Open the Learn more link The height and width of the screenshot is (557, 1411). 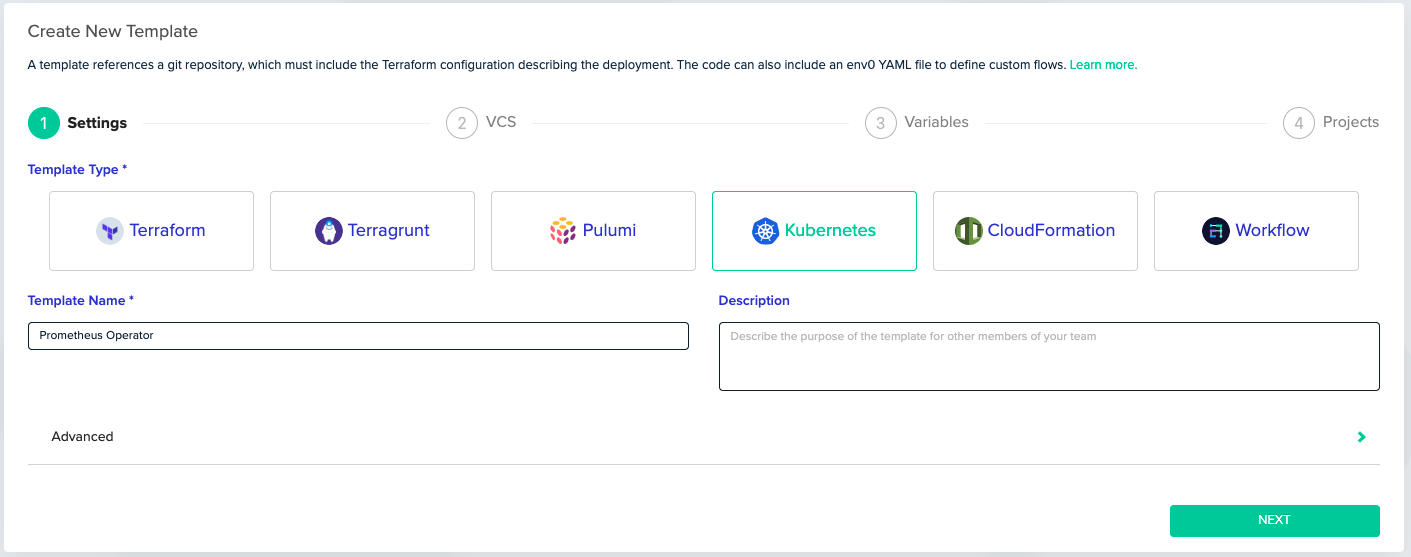(x=1103, y=65)
